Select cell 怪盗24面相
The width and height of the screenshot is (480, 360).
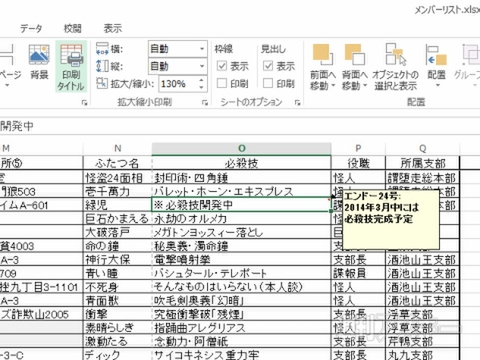[117, 178]
